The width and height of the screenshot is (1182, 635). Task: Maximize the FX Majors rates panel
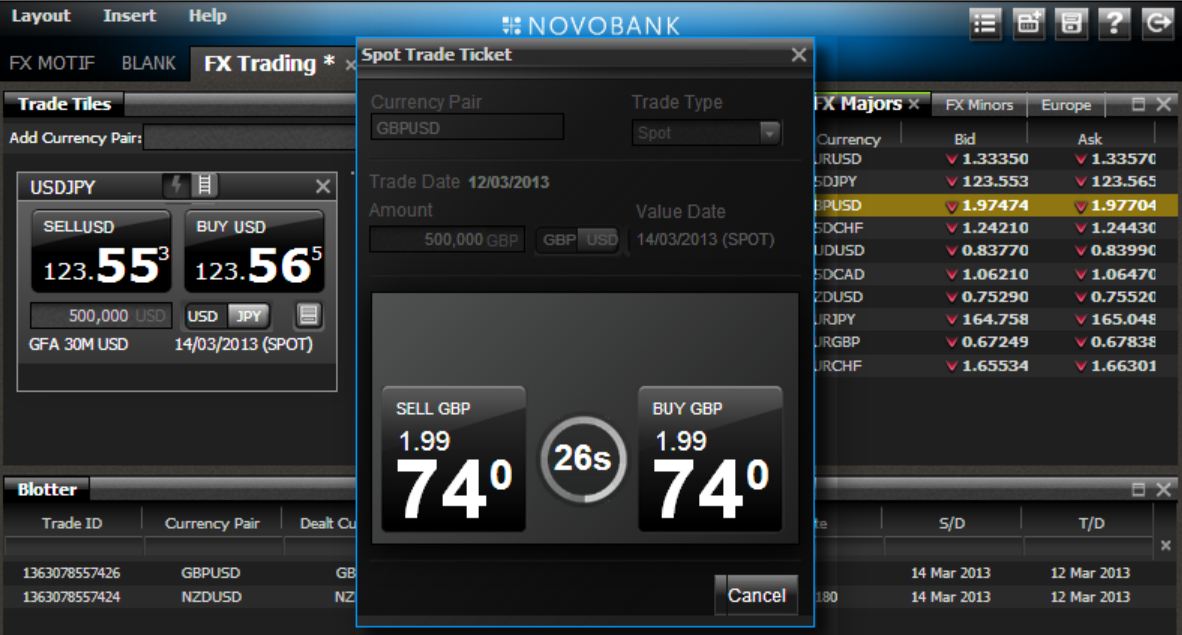click(1138, 104)
